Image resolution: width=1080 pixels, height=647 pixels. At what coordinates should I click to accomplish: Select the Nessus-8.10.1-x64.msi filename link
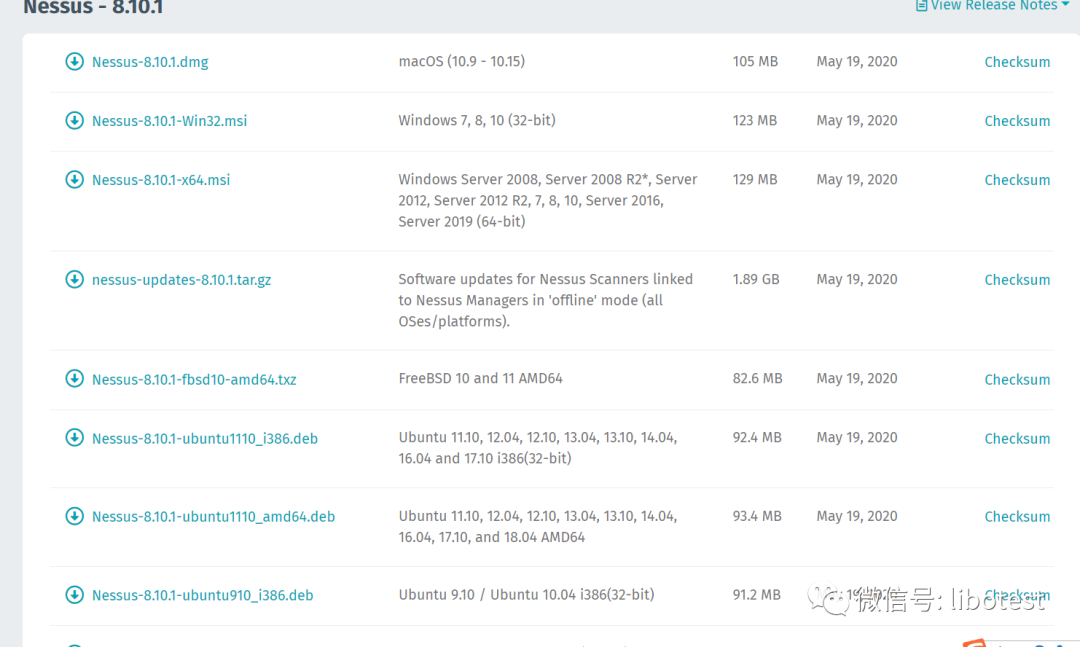point(161,180)
